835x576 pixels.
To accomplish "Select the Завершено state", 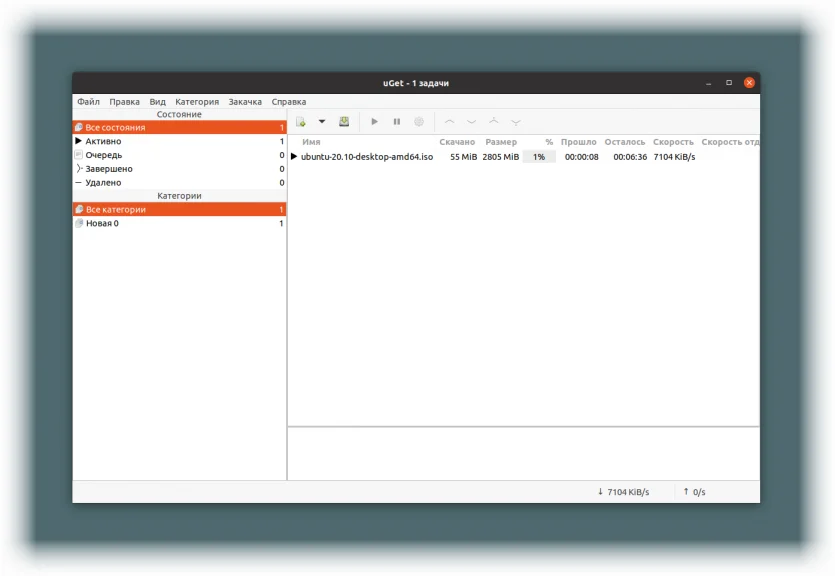I will click(x=179, y=169).
